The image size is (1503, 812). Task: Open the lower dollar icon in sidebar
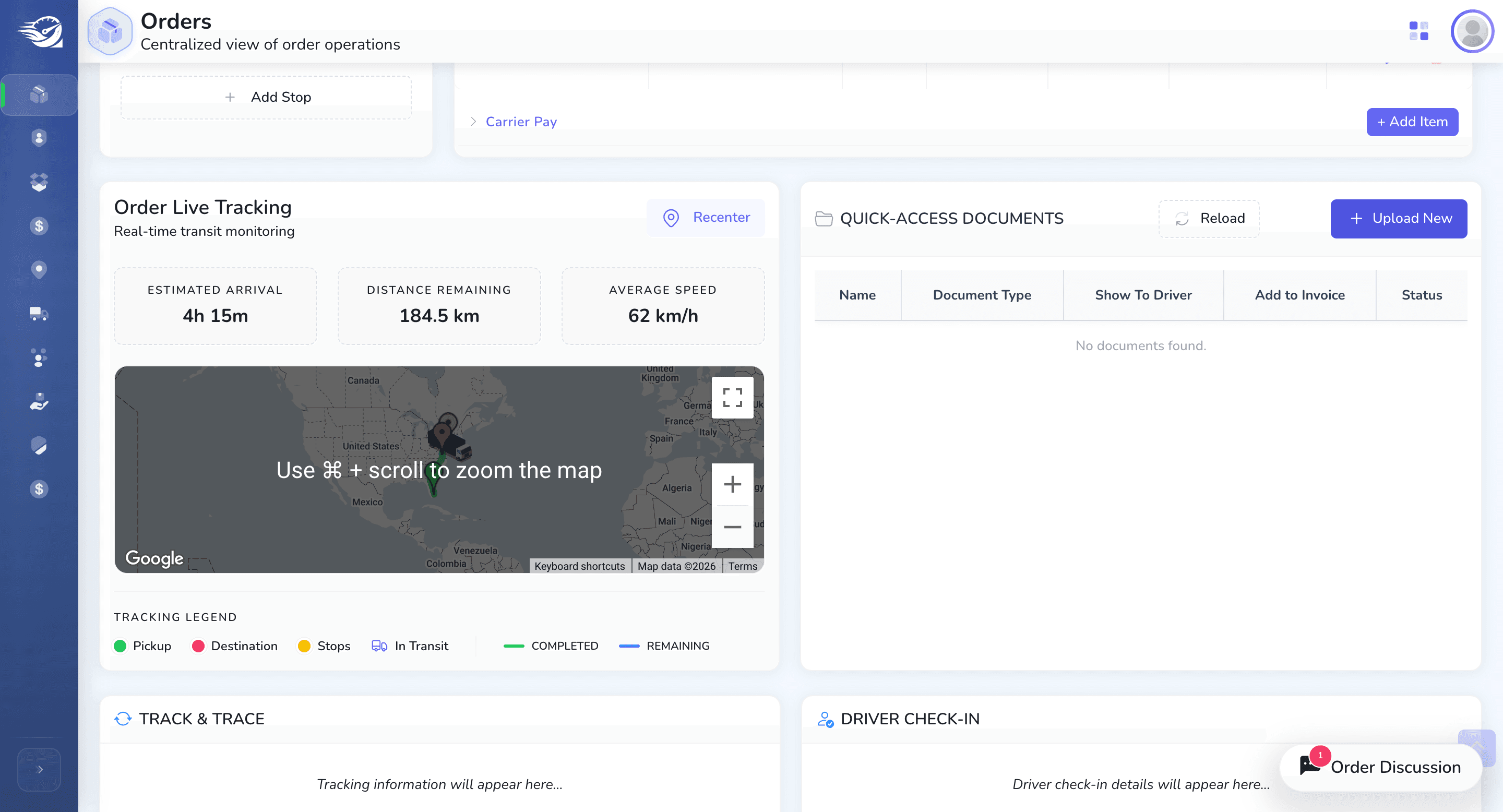point(39,489)
